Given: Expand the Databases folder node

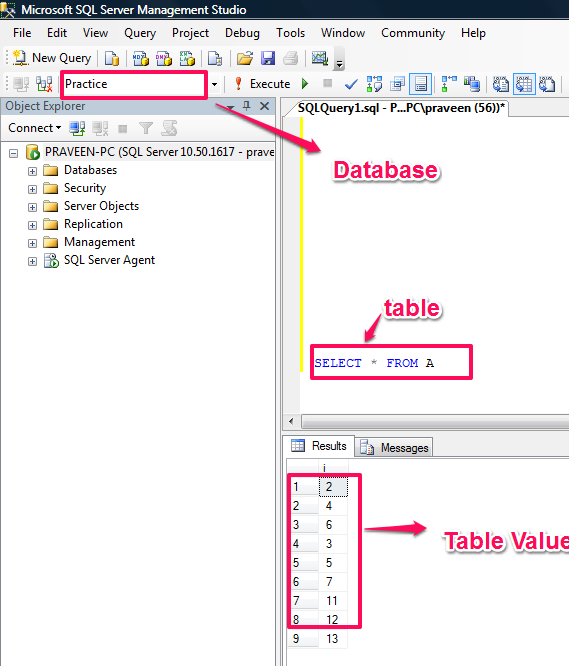Looking at the screenshot, I should tap(32, 171).
